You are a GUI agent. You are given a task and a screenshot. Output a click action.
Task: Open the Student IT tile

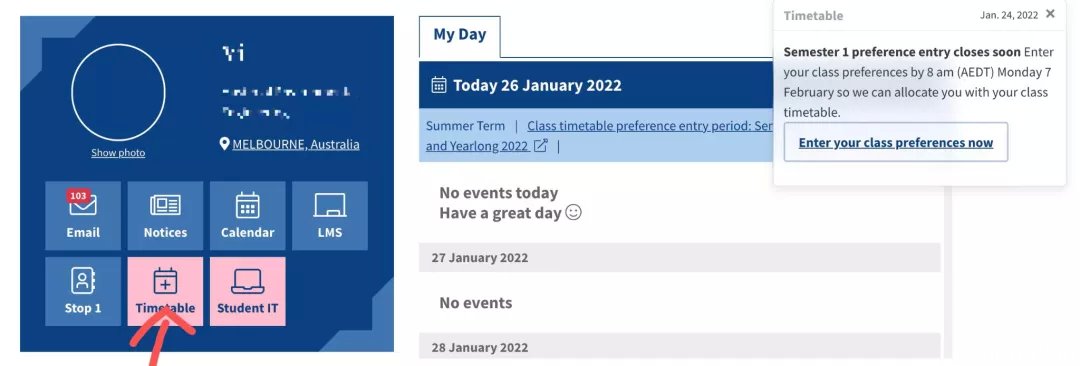coord(247,292)
